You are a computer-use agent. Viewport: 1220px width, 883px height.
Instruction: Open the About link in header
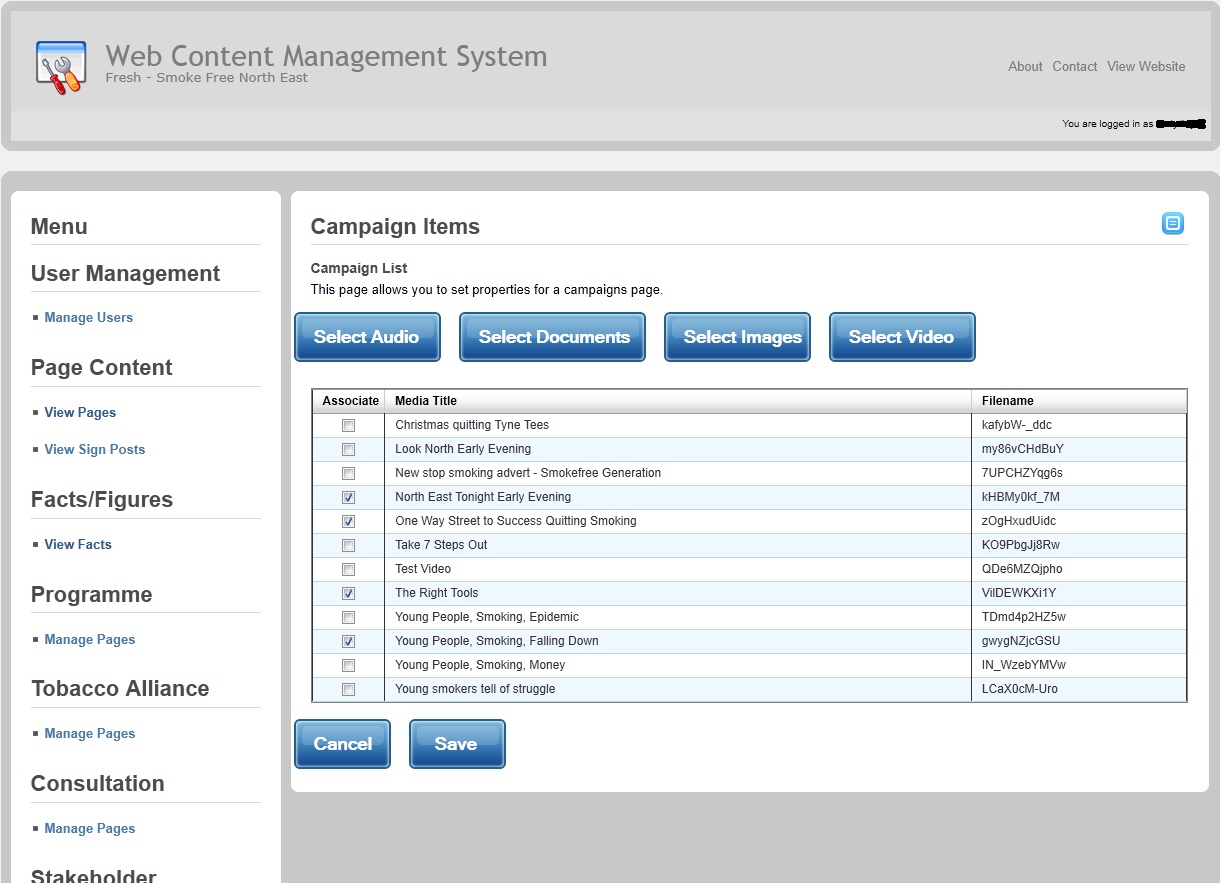click(1025, 67)
